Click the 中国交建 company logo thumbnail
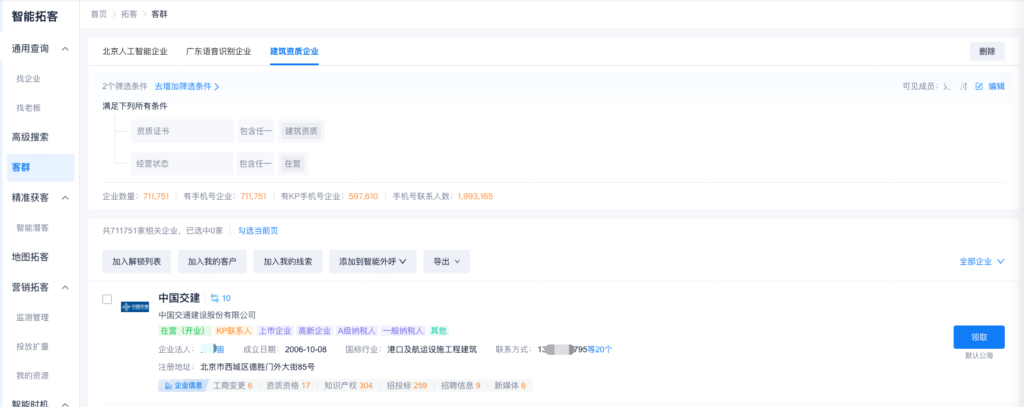1024x407 pixels. click(134, 306)
